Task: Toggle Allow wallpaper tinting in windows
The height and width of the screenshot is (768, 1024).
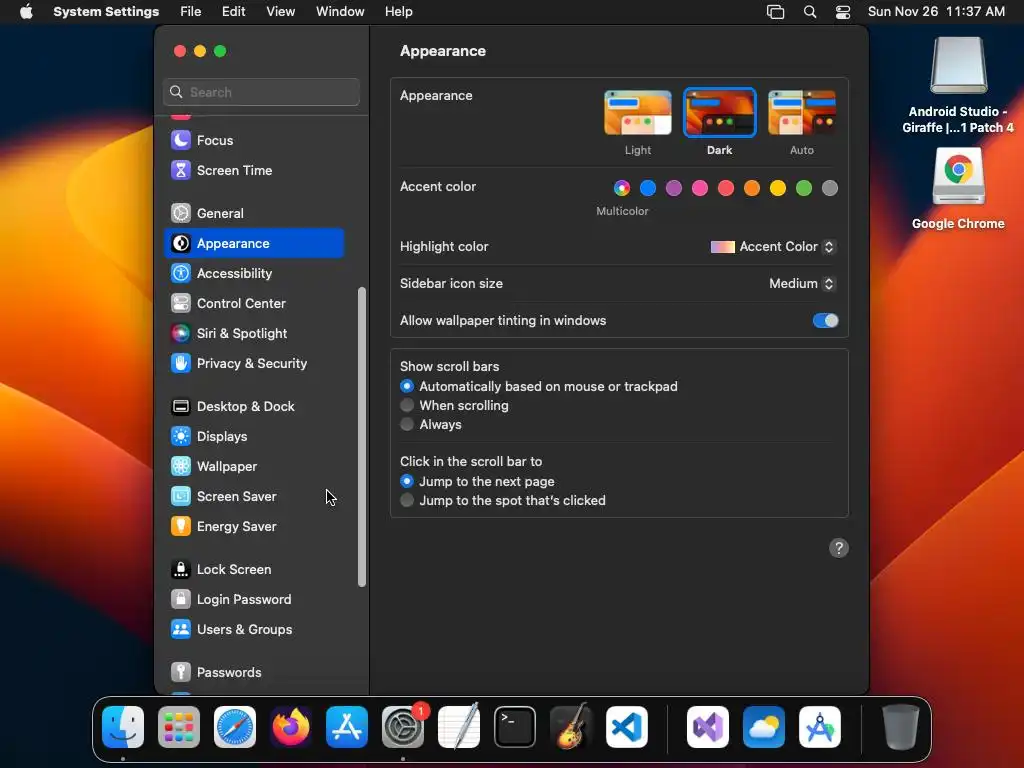Action: 825,321
